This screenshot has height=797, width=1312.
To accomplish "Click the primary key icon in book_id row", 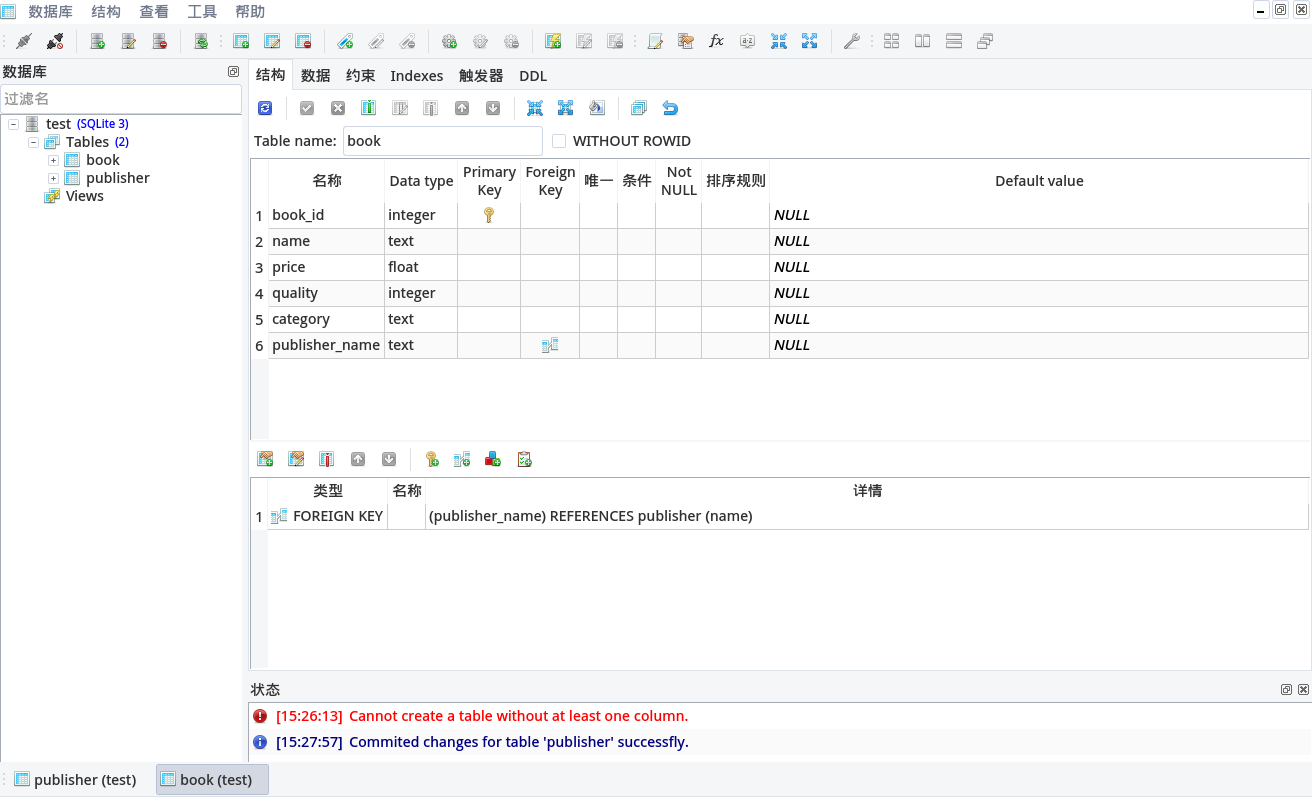I will click(489, 215).
